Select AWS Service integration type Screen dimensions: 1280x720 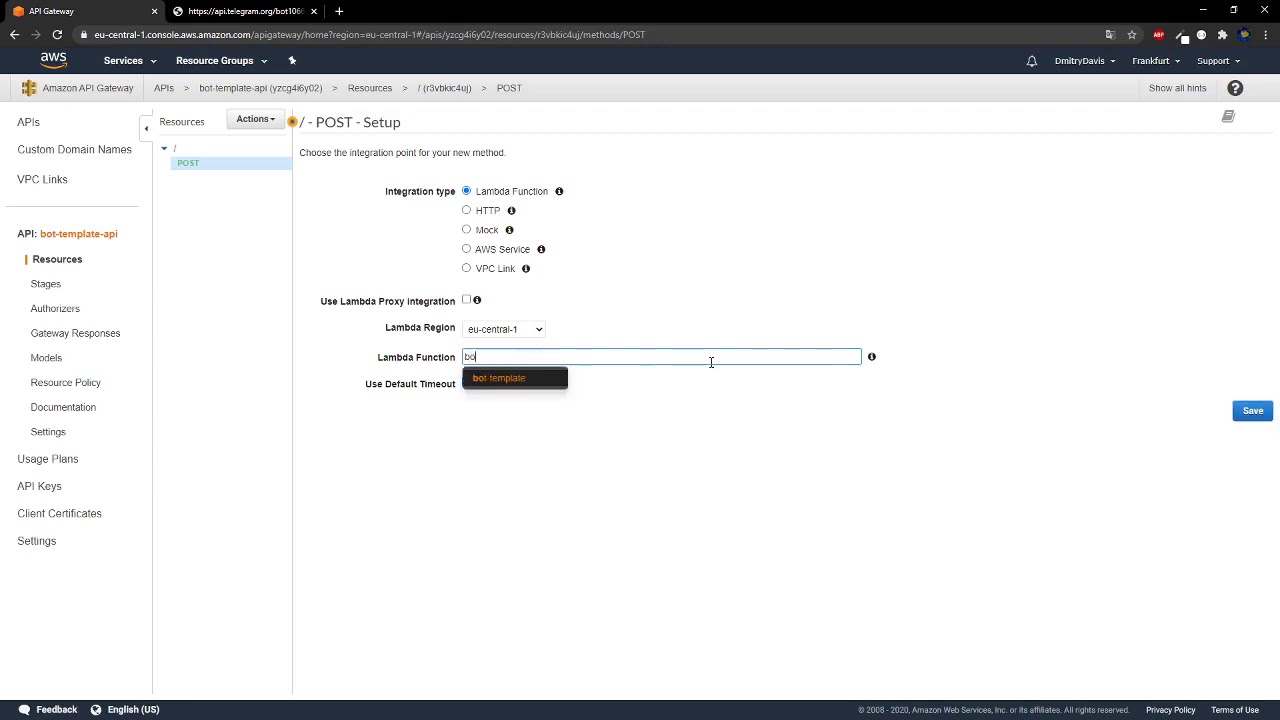[466, 248]
